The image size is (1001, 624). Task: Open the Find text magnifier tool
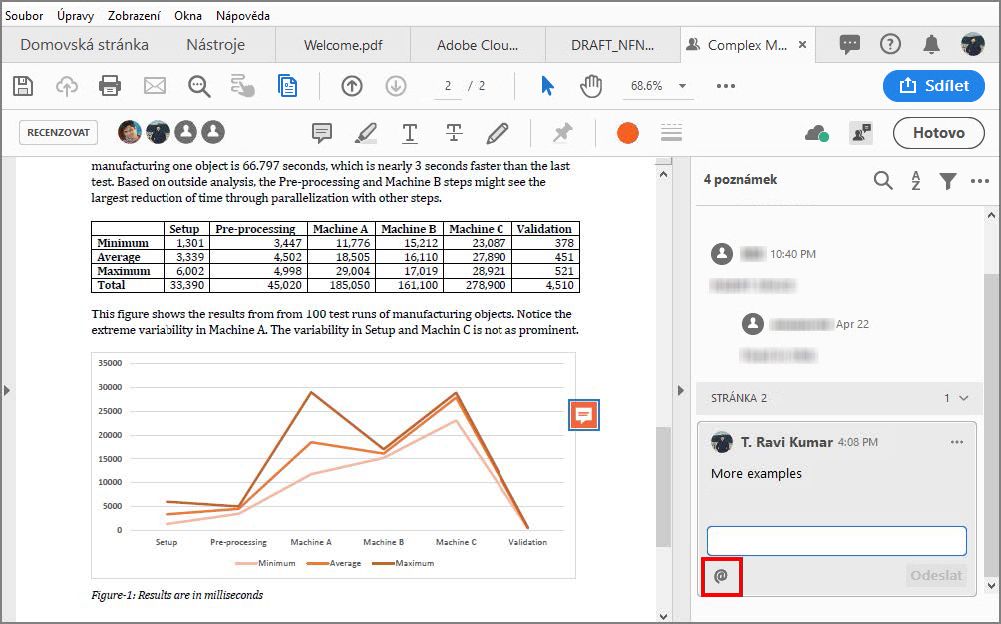coord(199,86)
